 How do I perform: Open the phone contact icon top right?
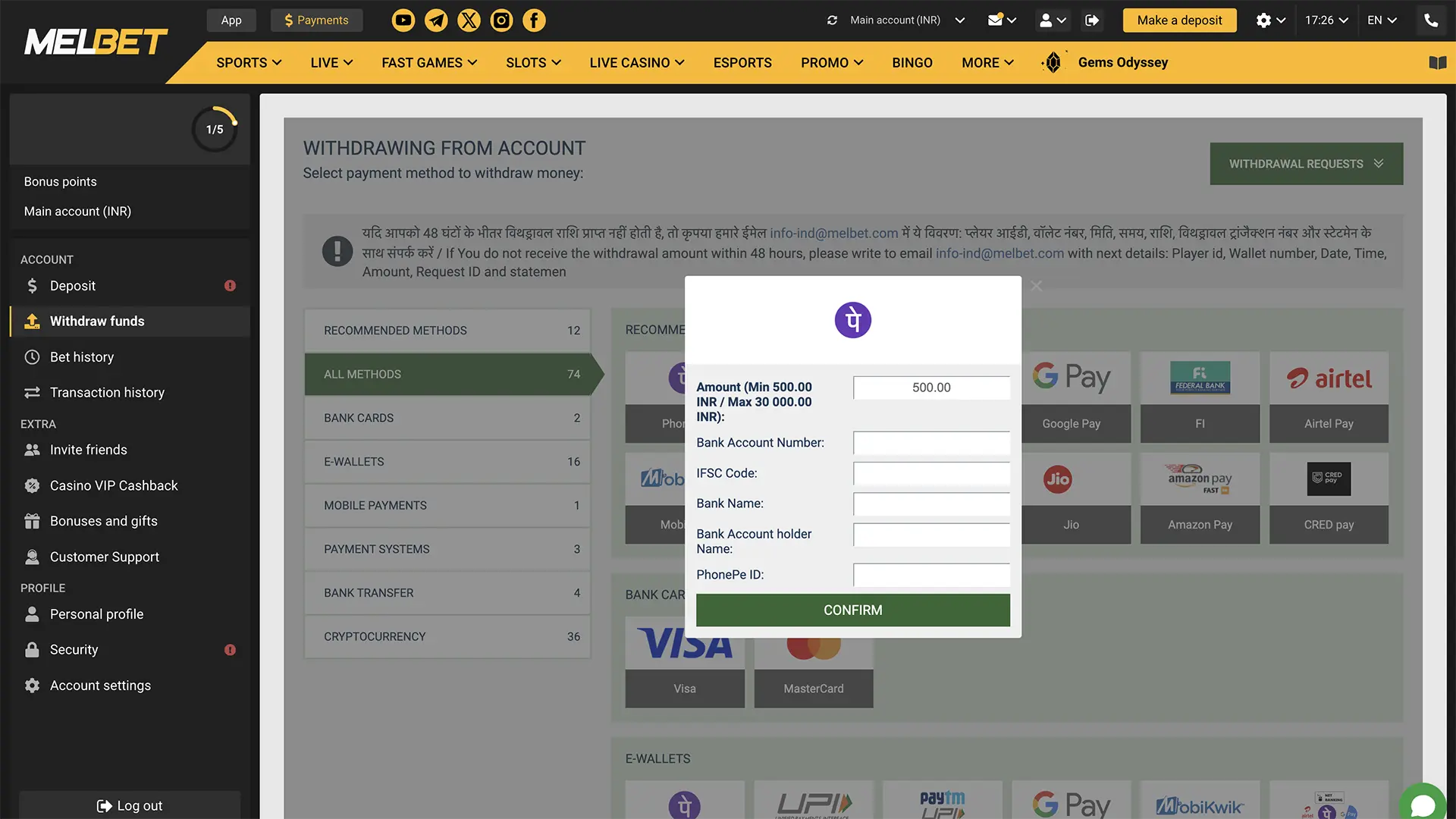tap(1431, 20)
